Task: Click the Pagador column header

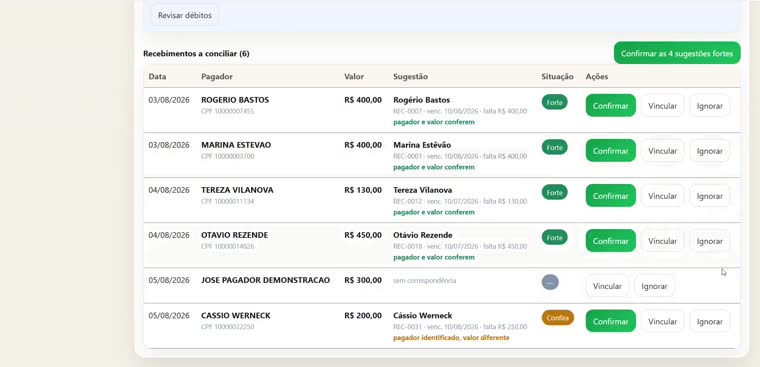Action: point(217,77)
